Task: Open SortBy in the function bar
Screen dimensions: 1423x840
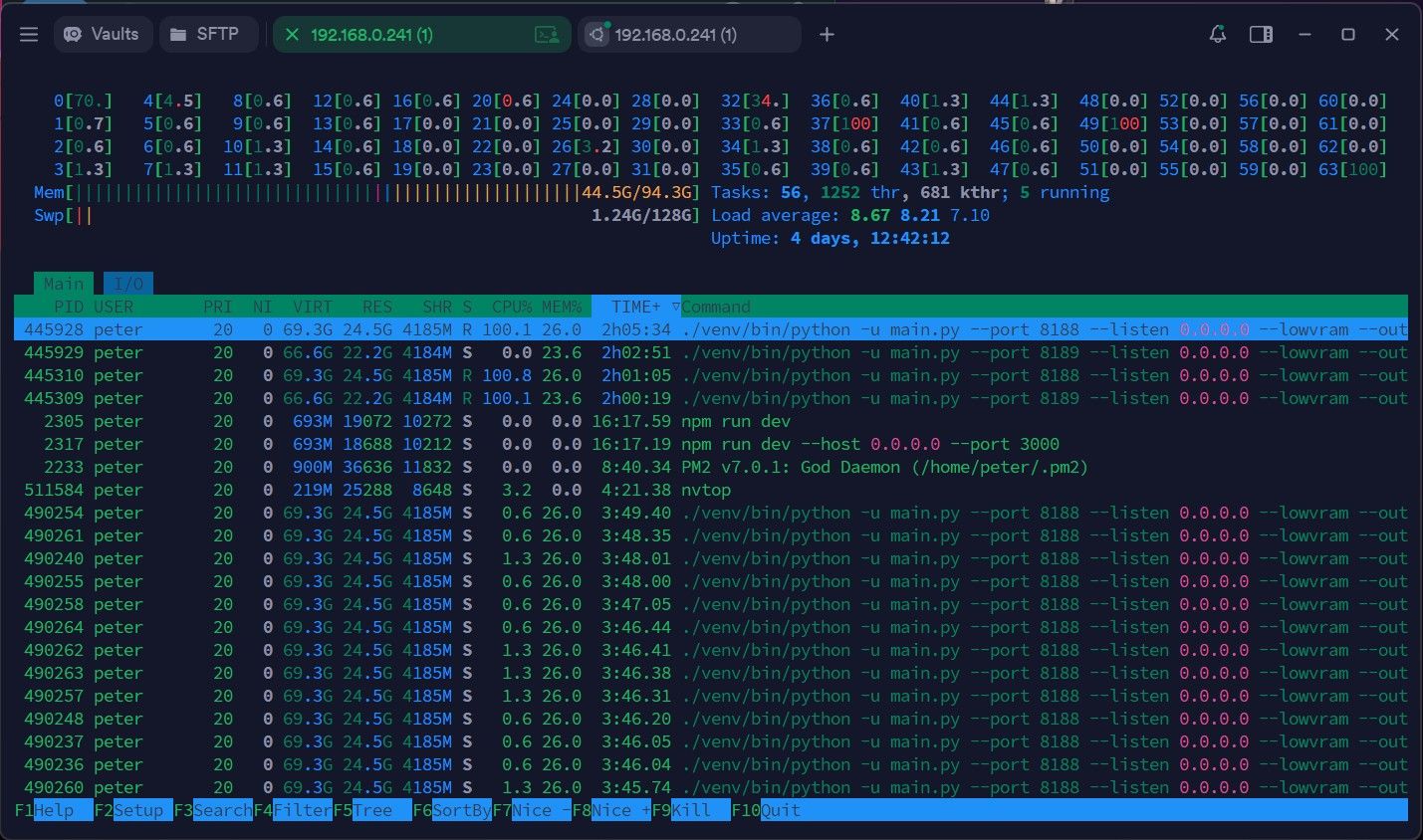Action: [462, 810]
